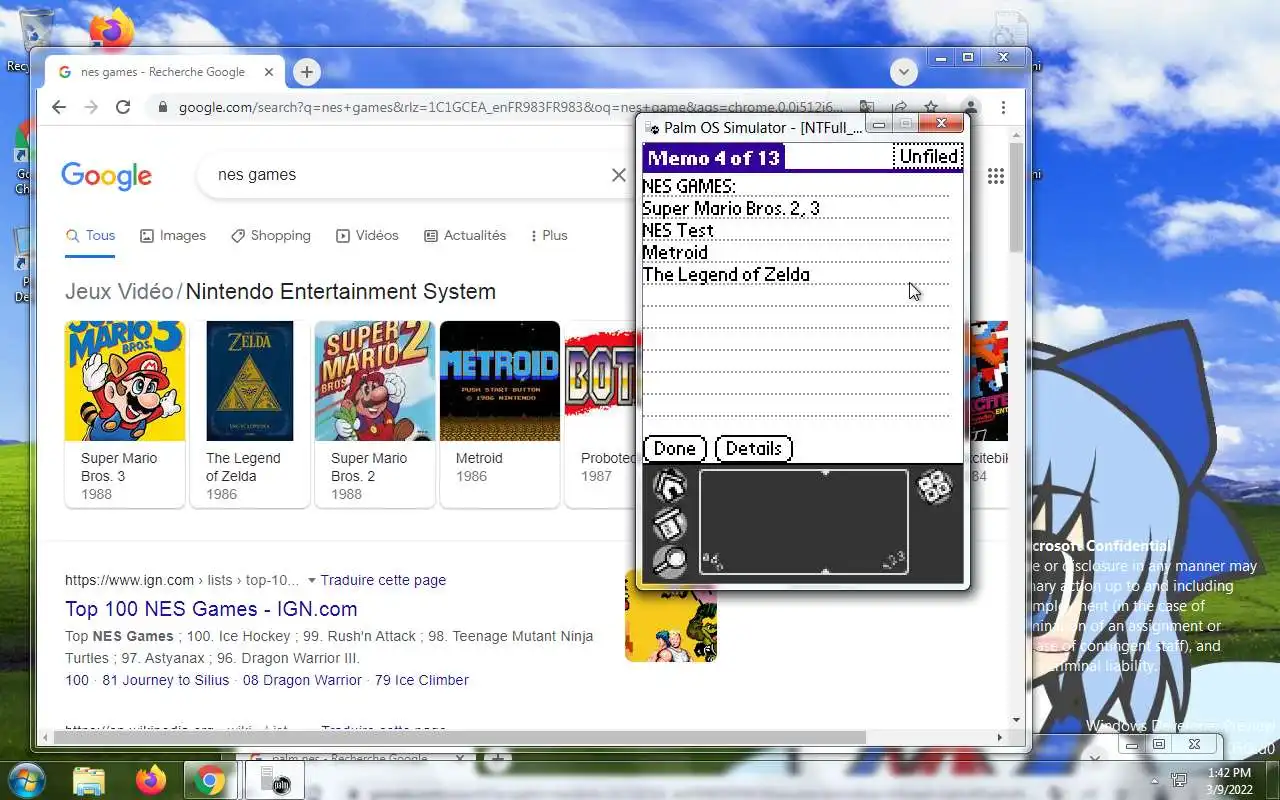Close the nes games tab
The image size is (1280, 800).
[x=269, y=72]
